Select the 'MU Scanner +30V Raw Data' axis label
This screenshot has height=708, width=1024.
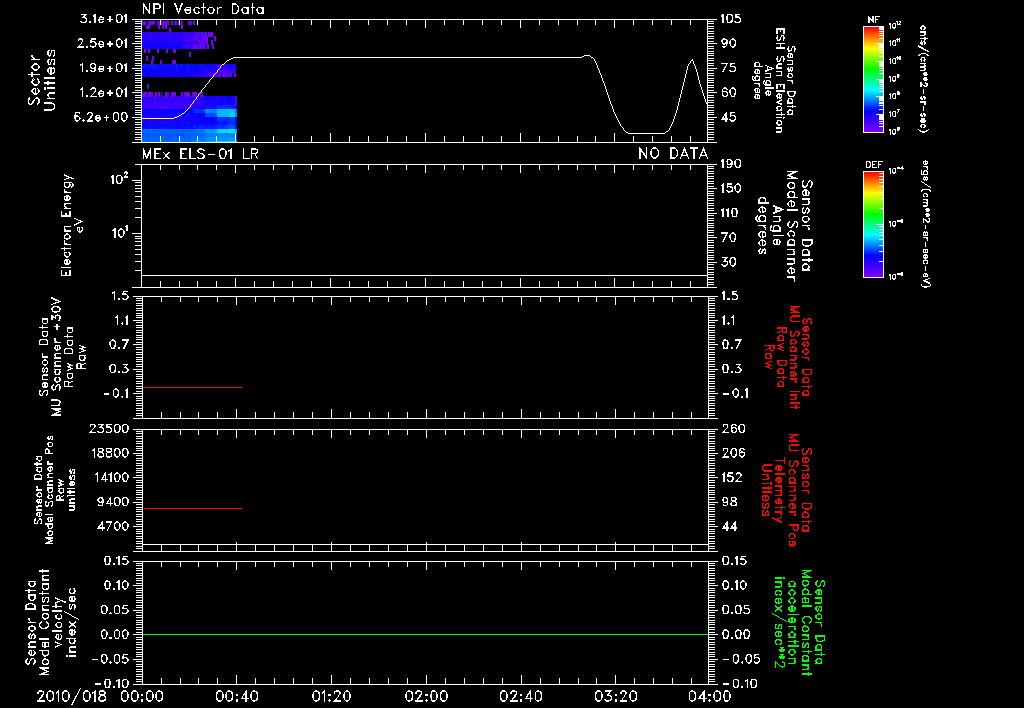(63, 357)
